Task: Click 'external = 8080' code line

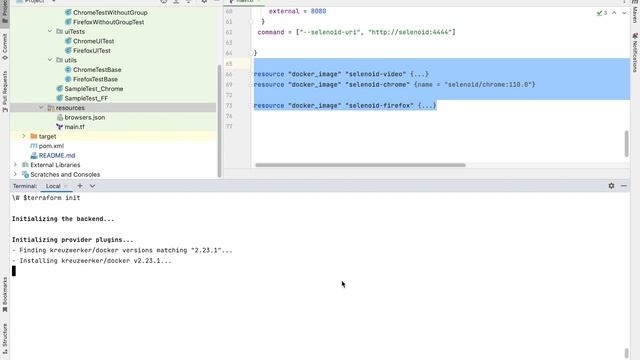Action: (298, 11)
